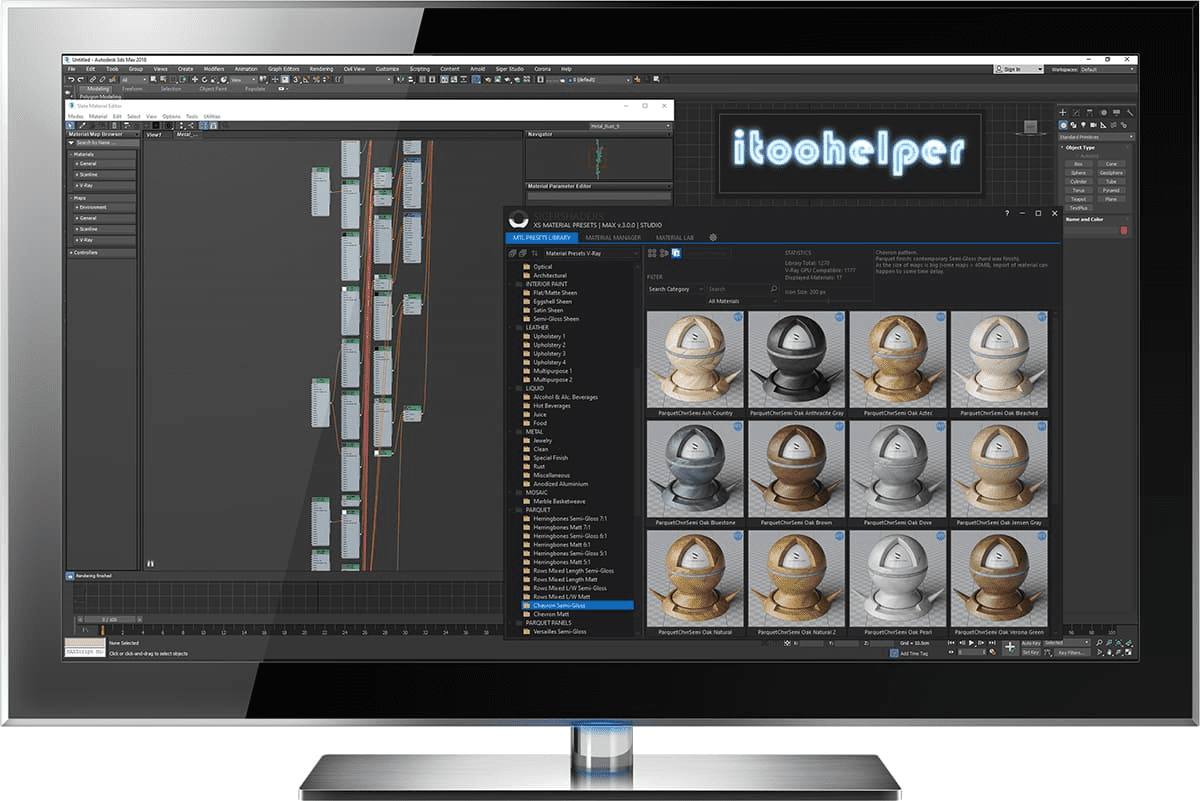Screen dimensions: 1200x801
Task: Click the Play Animation button
Action: point(971,643)
